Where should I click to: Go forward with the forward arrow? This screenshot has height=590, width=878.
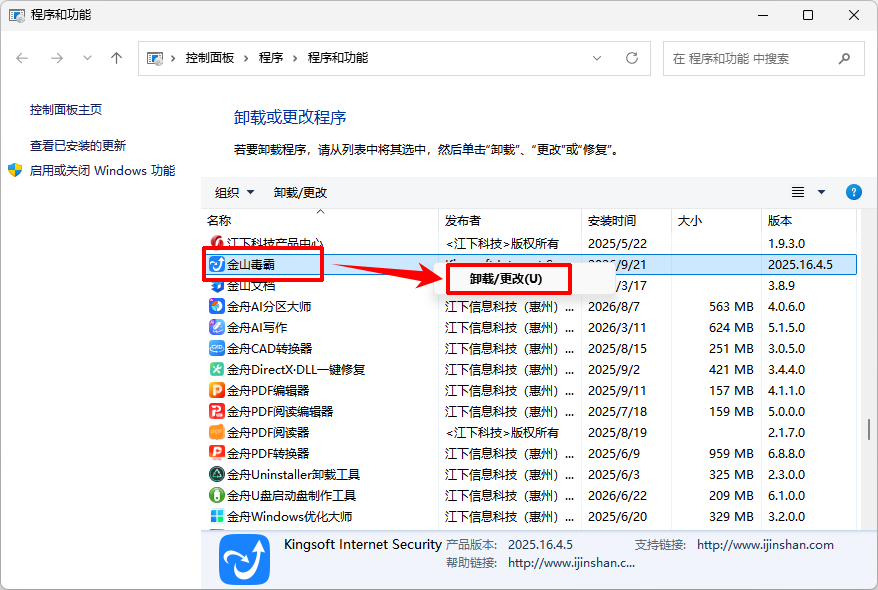57,58
